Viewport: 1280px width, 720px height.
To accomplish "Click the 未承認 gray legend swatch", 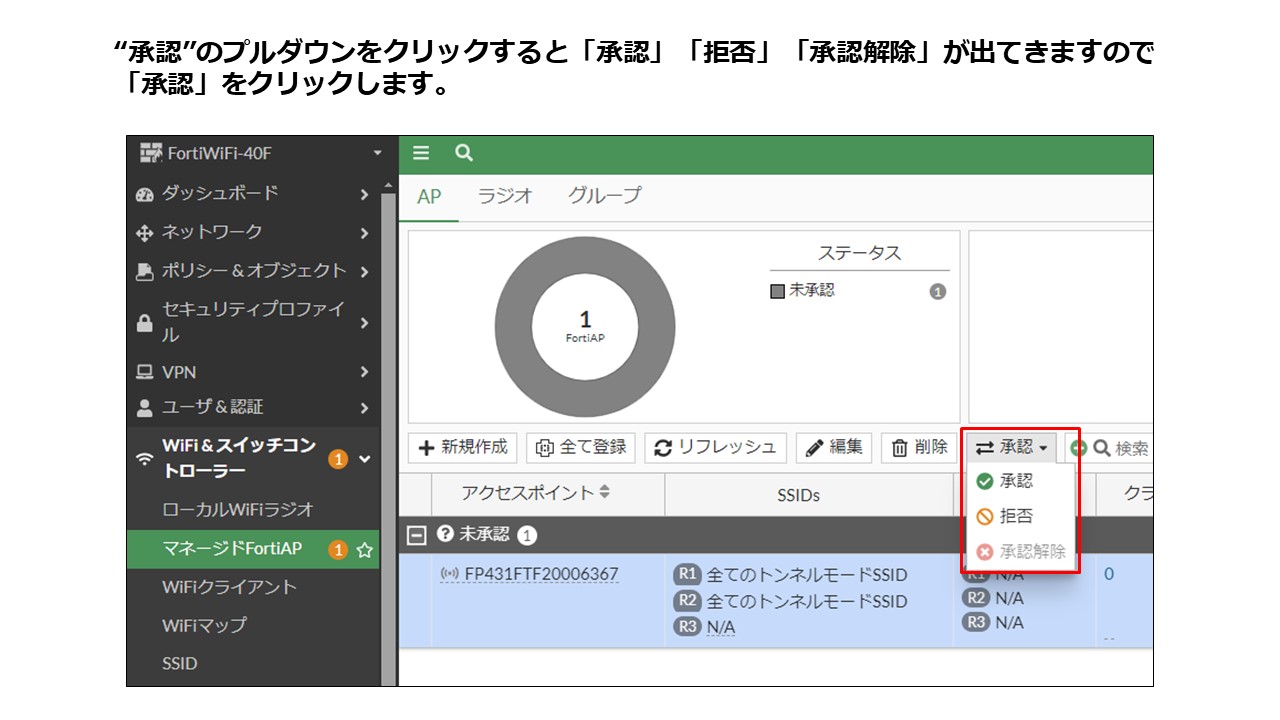I will [777, 291].
